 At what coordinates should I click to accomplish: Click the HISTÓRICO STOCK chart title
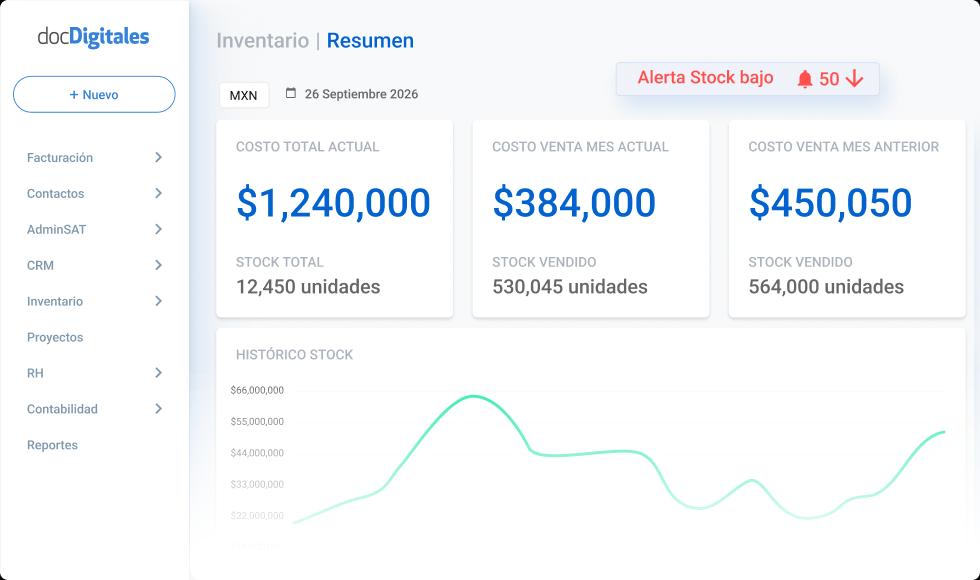pos(294,355)
